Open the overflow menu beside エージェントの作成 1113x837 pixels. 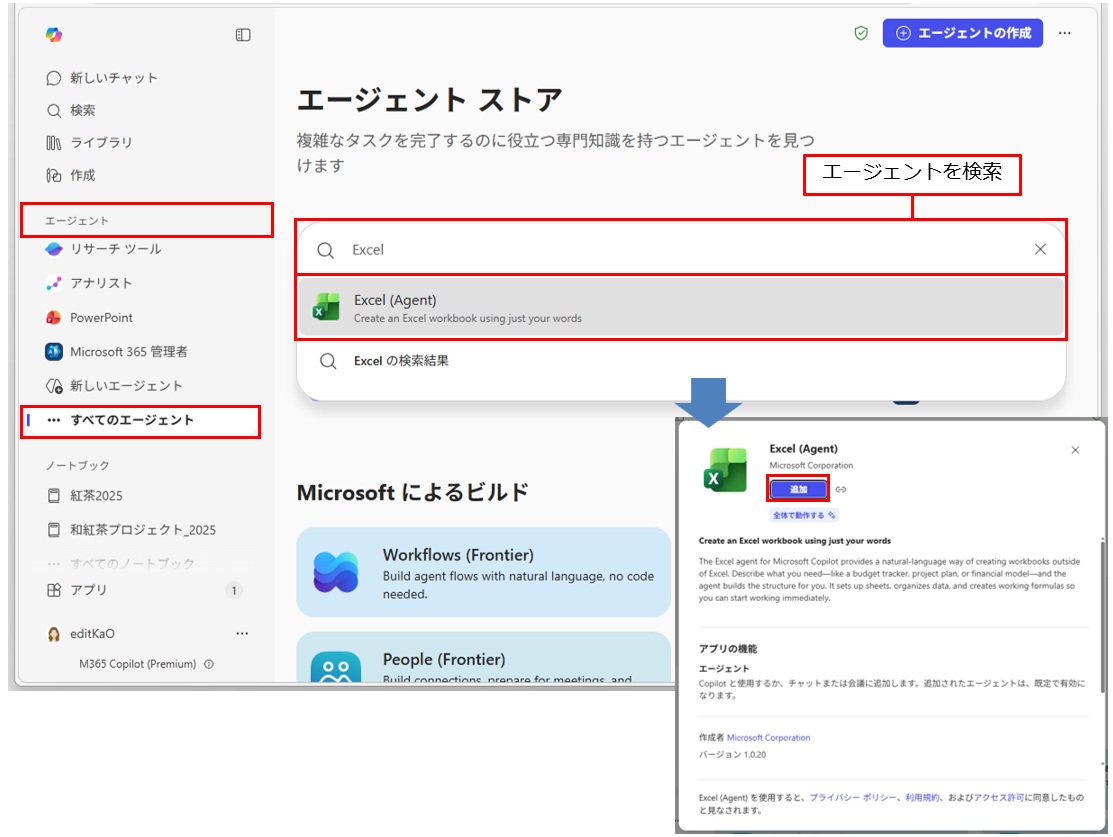1065,33
